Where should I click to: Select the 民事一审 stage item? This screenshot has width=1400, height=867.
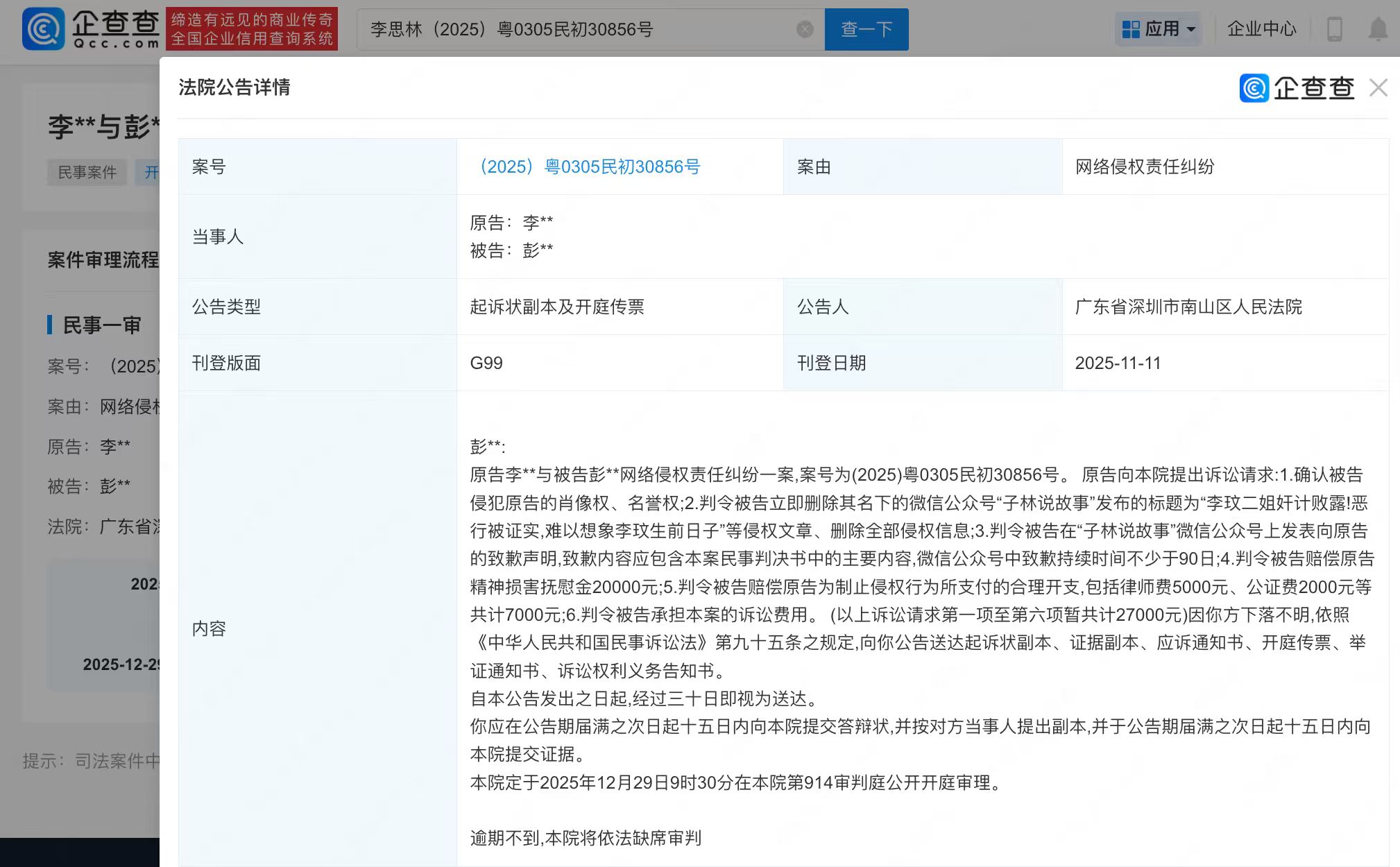coord(102,325)
